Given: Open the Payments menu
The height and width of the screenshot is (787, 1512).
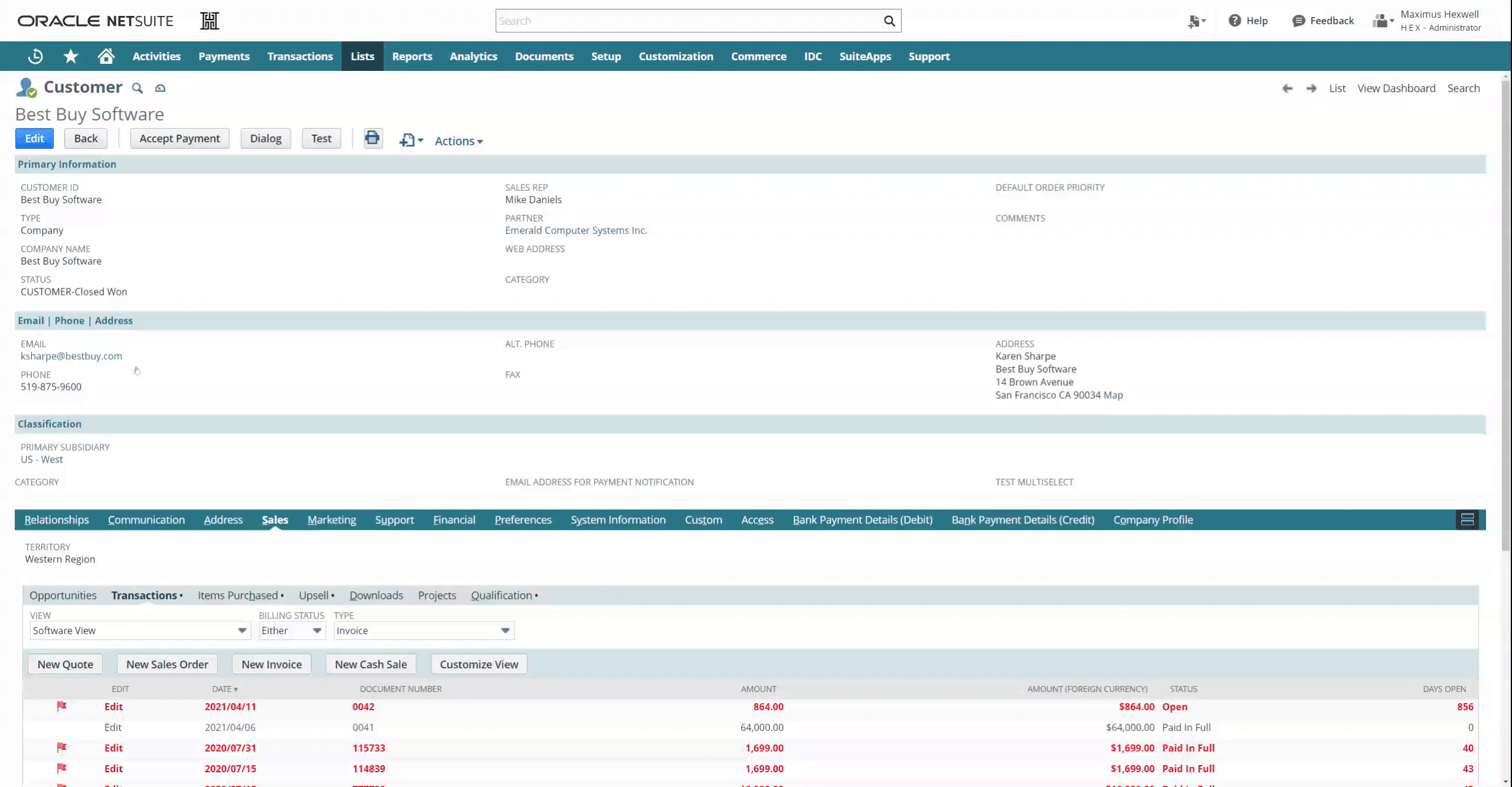Looking at the screenshot, I should click(224, 56).
